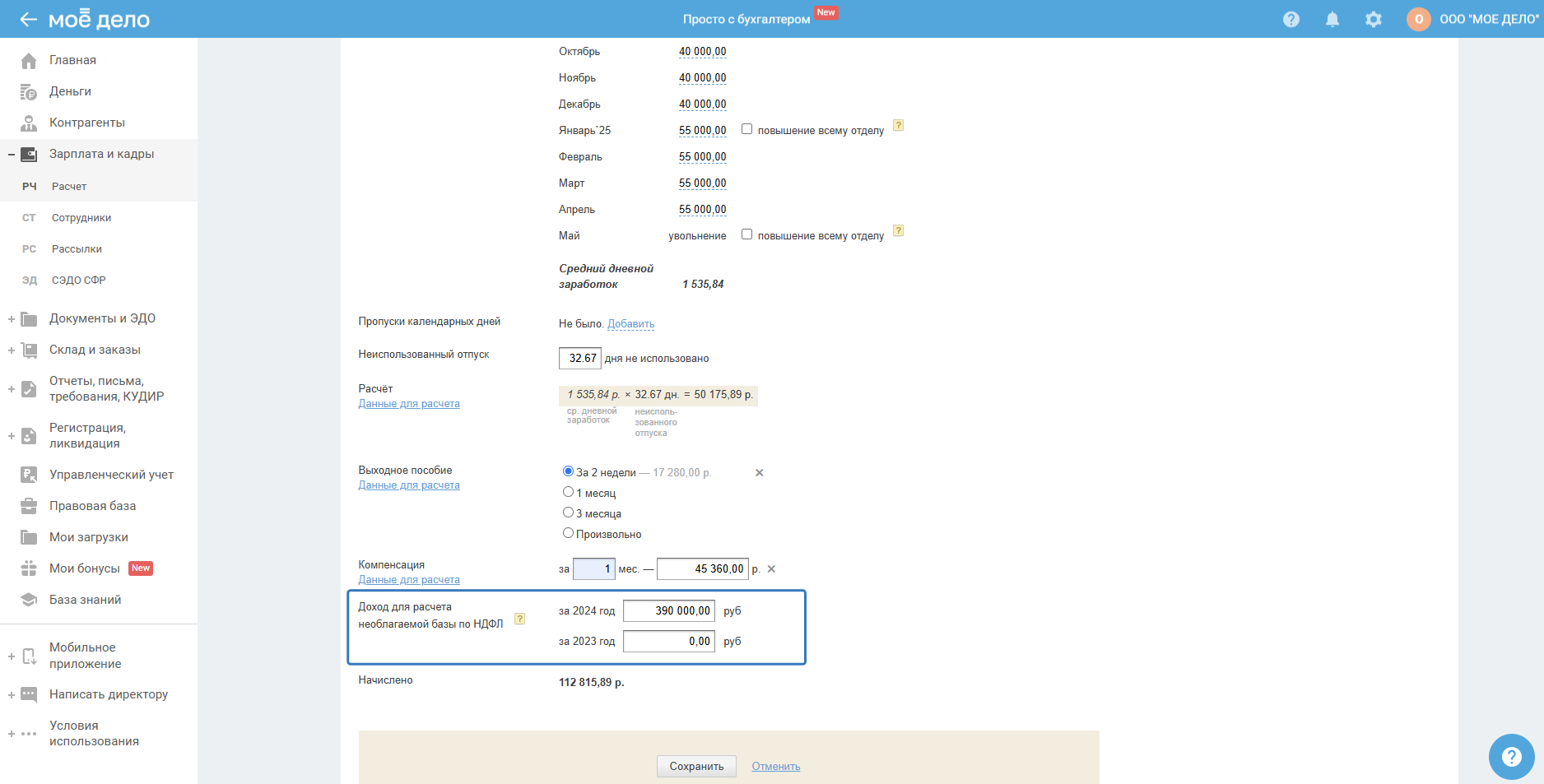Click the Деньги coins icon
The image size is (1544, 784).
29,91
